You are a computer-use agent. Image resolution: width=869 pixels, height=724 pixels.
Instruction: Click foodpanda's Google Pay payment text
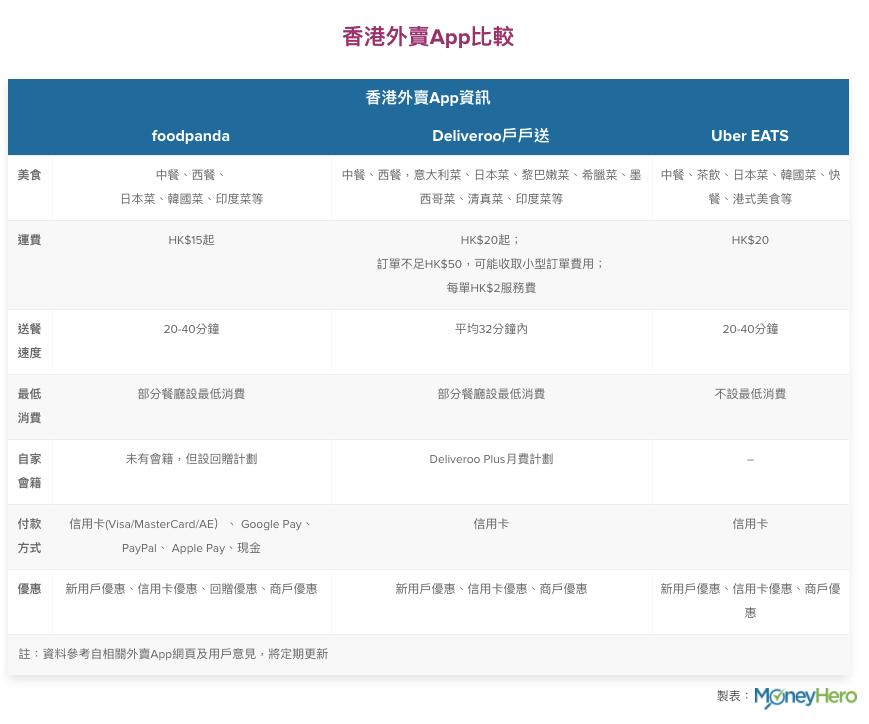coord(275,524)
